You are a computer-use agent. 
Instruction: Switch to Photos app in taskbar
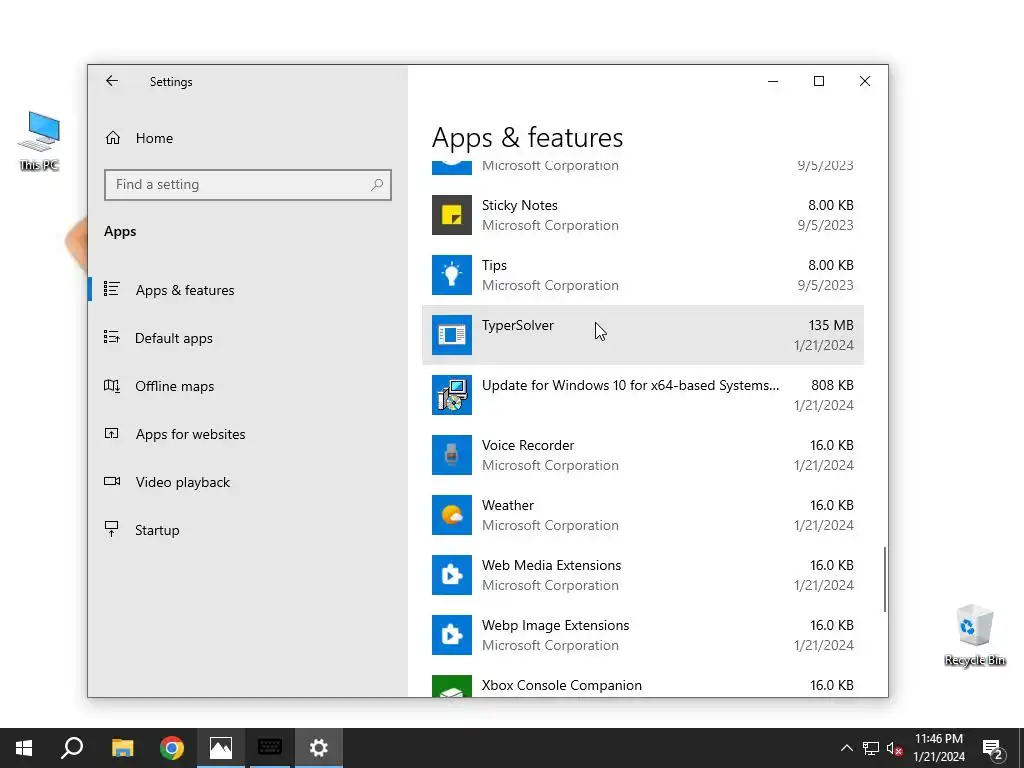(x=221, y=748)
